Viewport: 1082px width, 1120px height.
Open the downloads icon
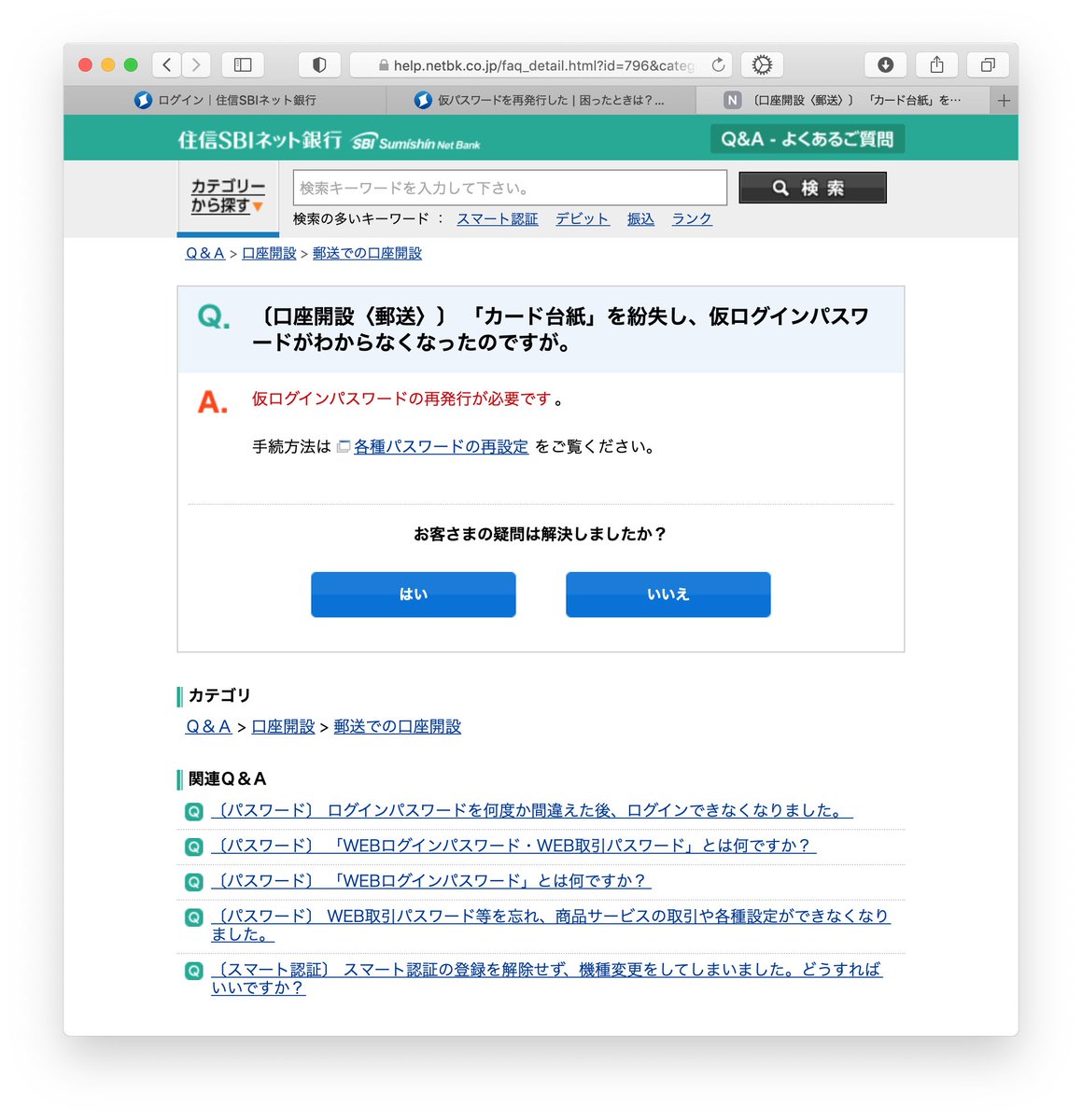(885, 64)
